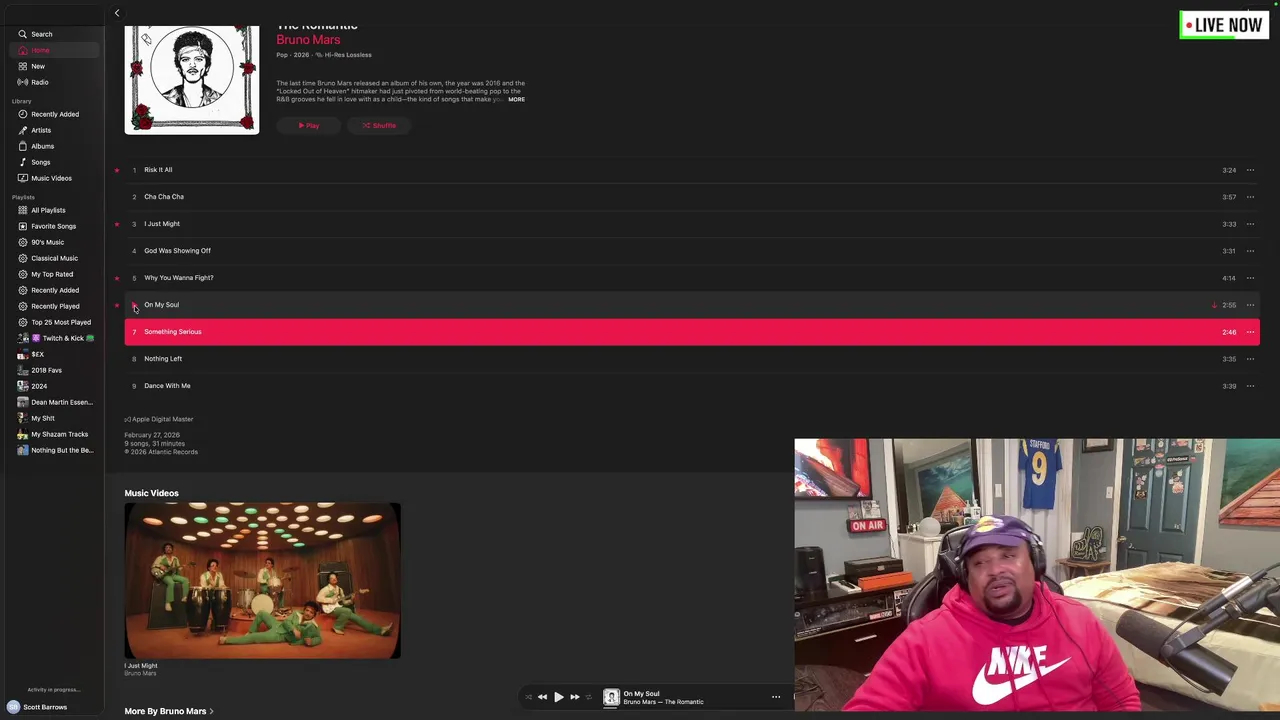Screen dimensions: 1280x720
Task: Open the Nothing But the Be... playlist
Action: (x=61, y=450)
